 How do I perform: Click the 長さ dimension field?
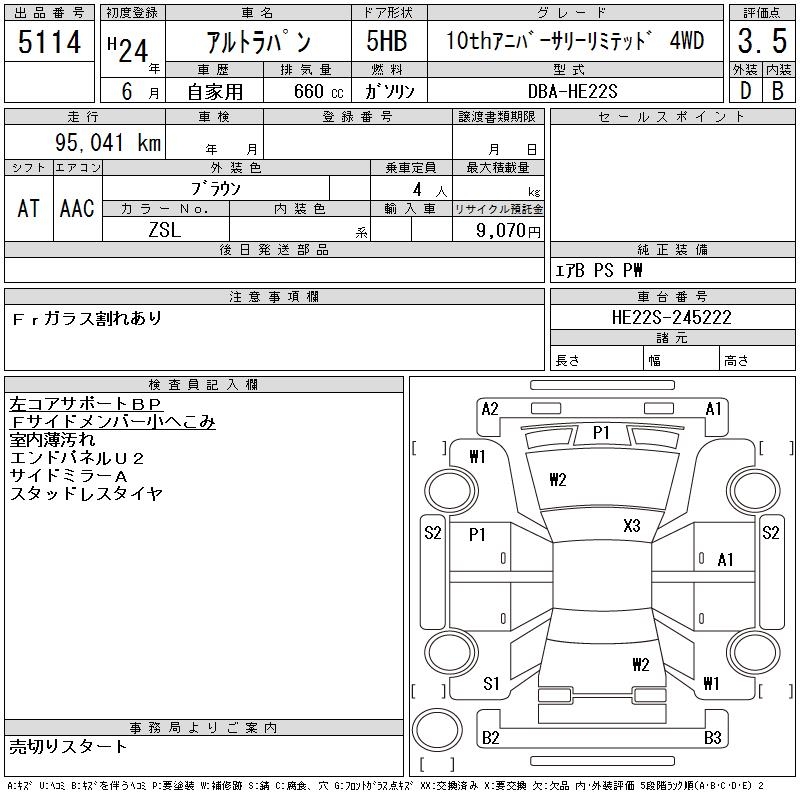(x=596, y=360)
